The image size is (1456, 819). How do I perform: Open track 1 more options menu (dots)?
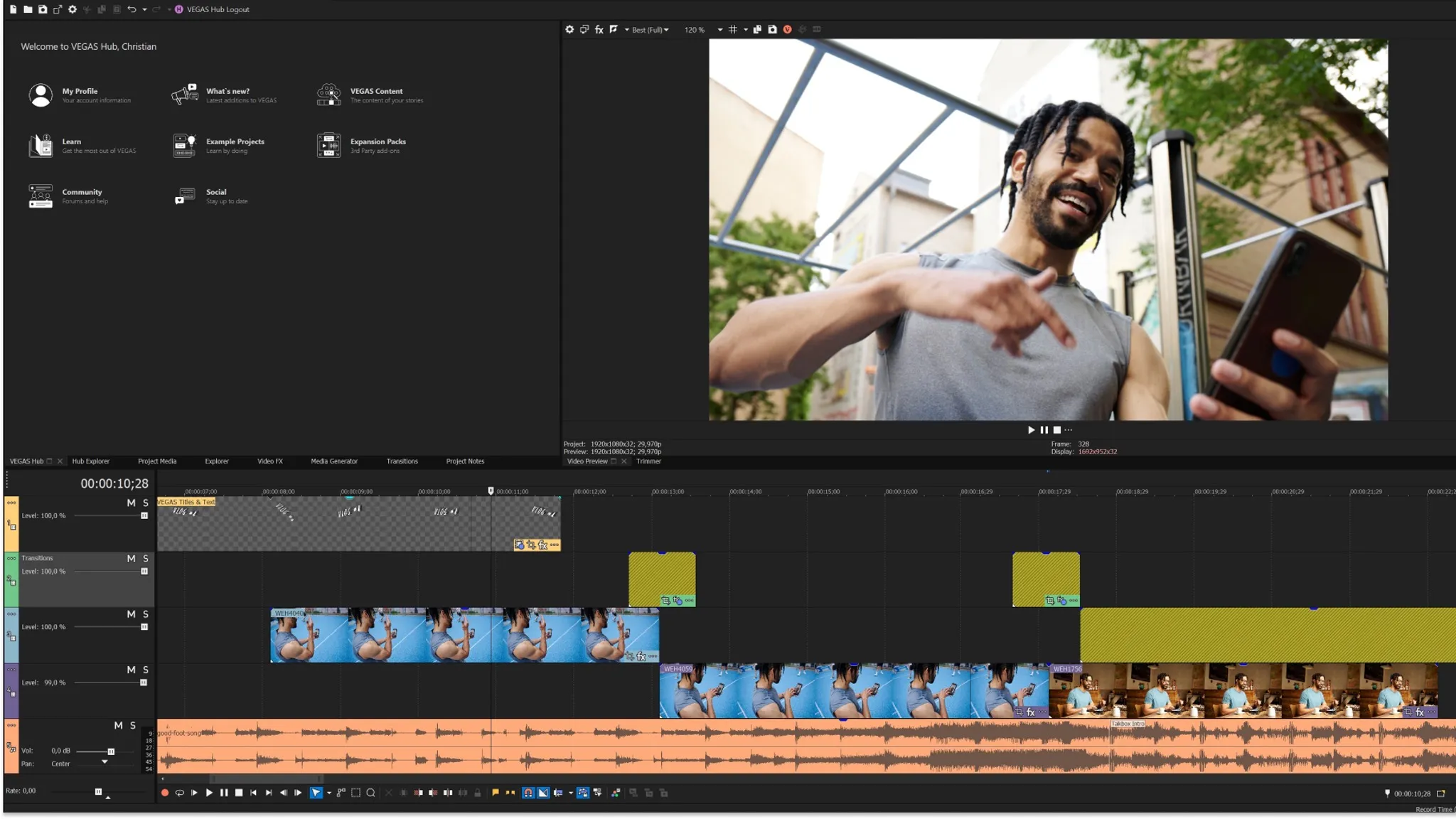11,502
